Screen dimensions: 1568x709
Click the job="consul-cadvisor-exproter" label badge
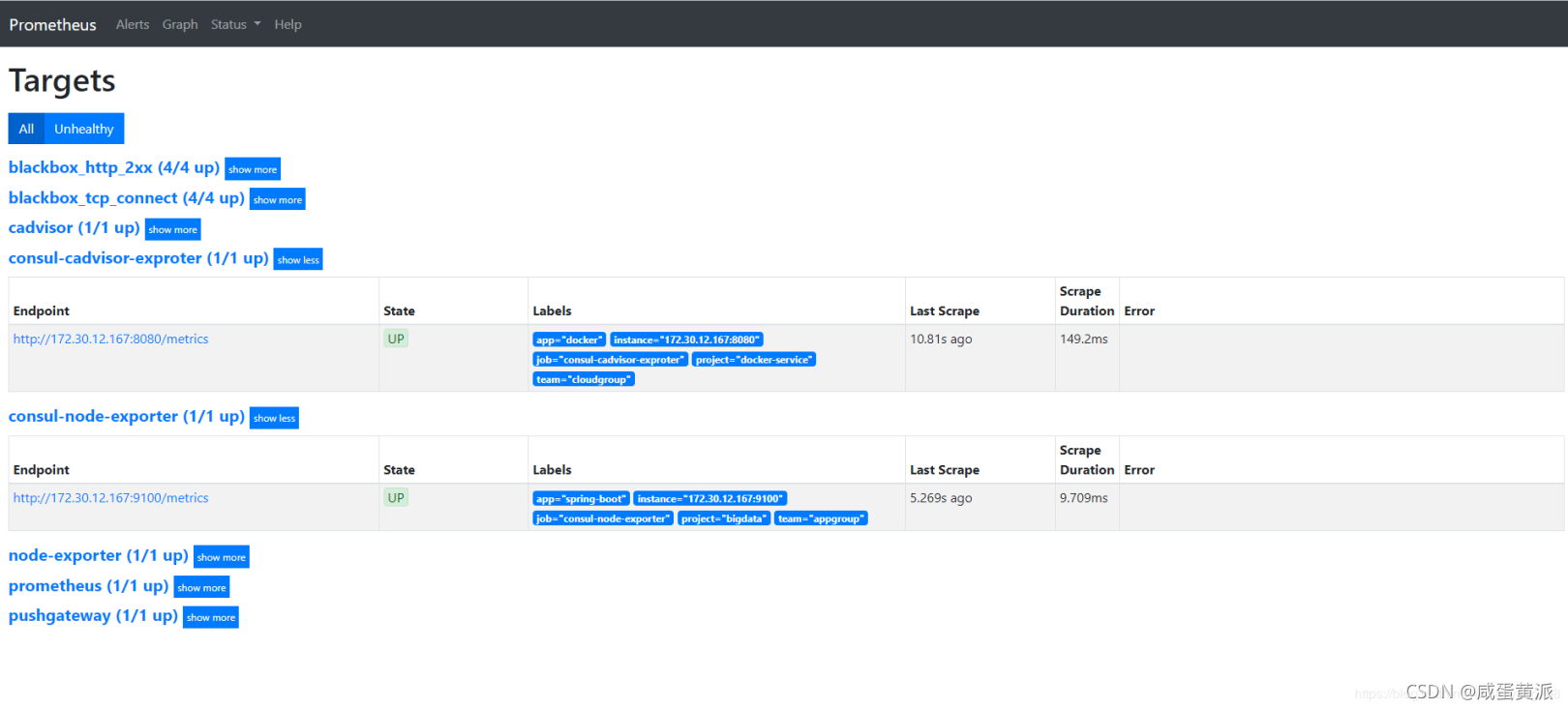[x=611, y=360]
